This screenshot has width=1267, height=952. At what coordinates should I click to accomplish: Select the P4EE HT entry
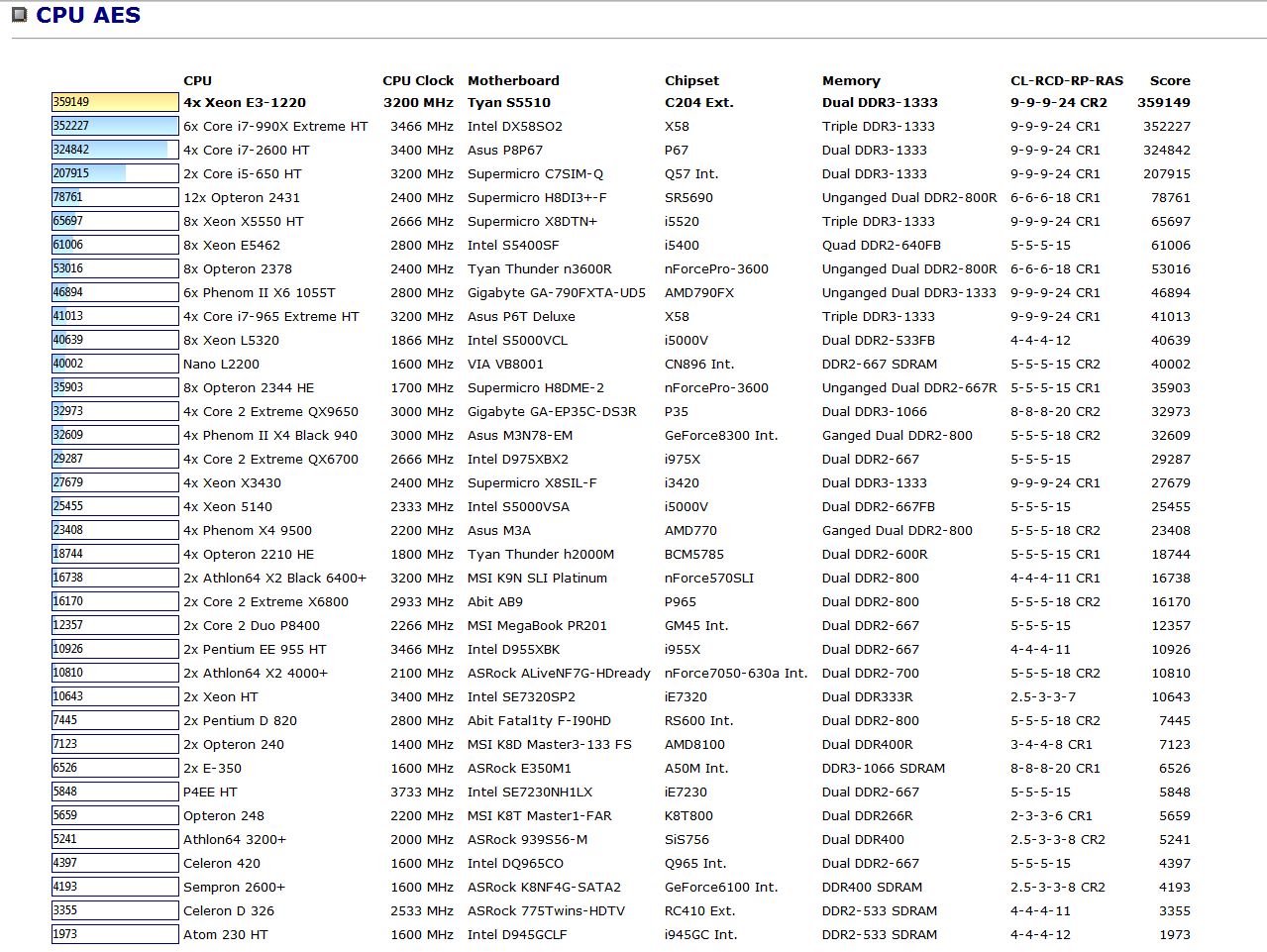click(210, 792)
